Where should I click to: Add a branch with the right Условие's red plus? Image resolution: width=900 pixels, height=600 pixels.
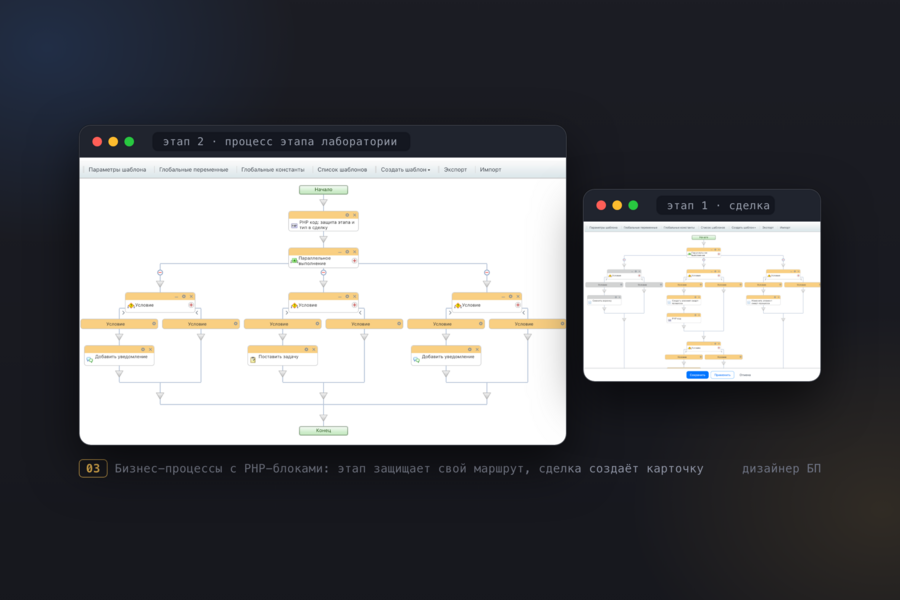coord(518,305)
